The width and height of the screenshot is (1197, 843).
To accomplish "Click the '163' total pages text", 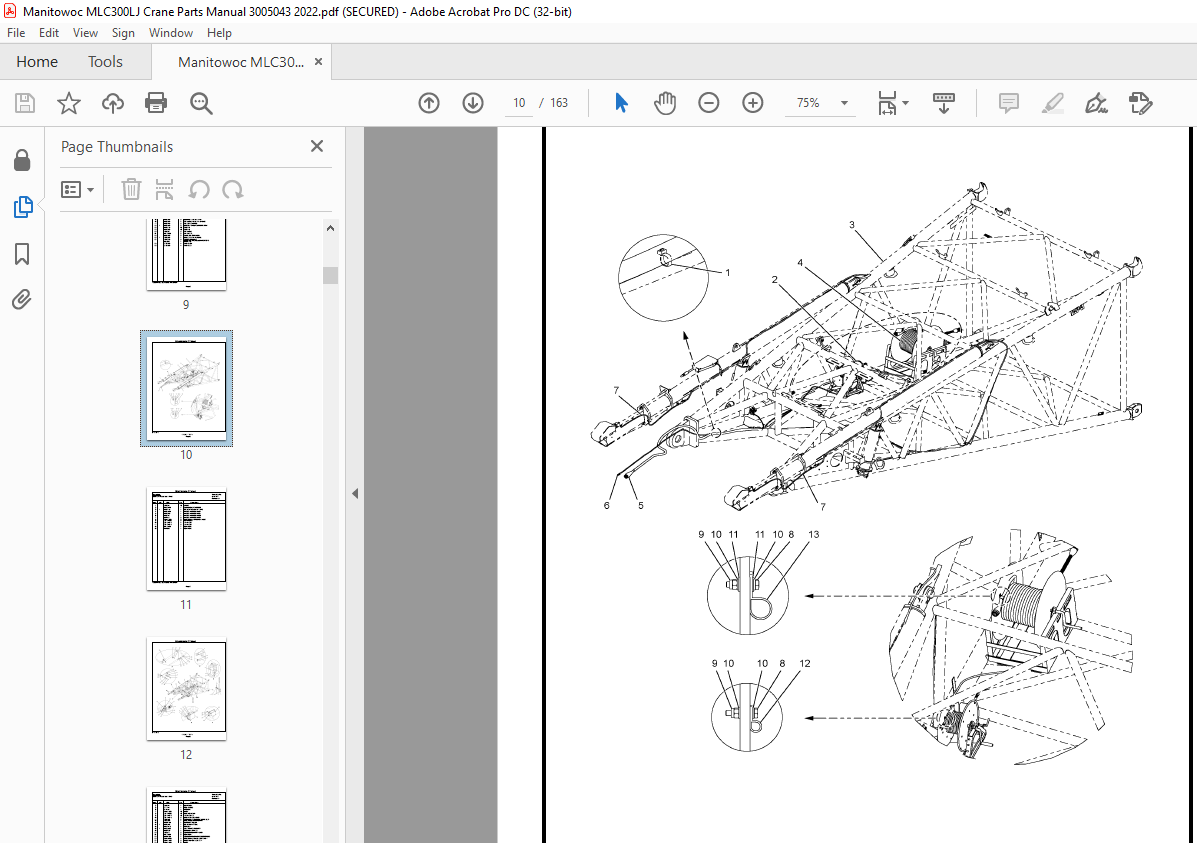I will 559,103.
